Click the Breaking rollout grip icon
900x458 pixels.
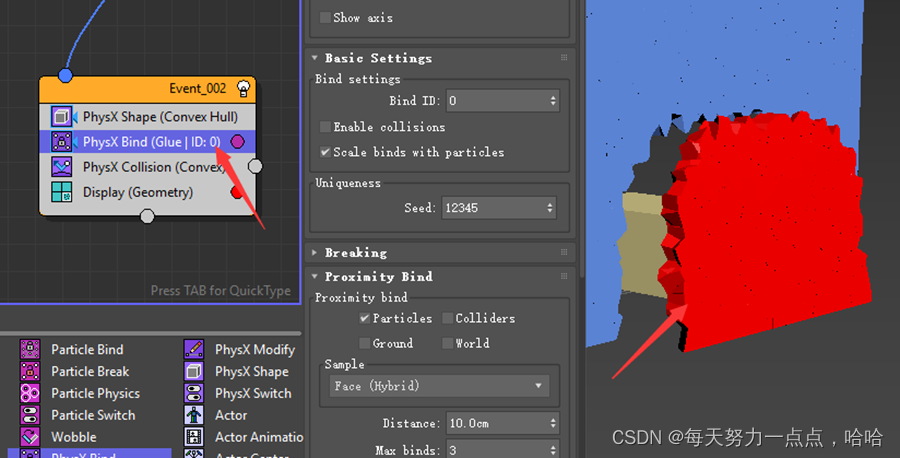click(x=564, y=252)
